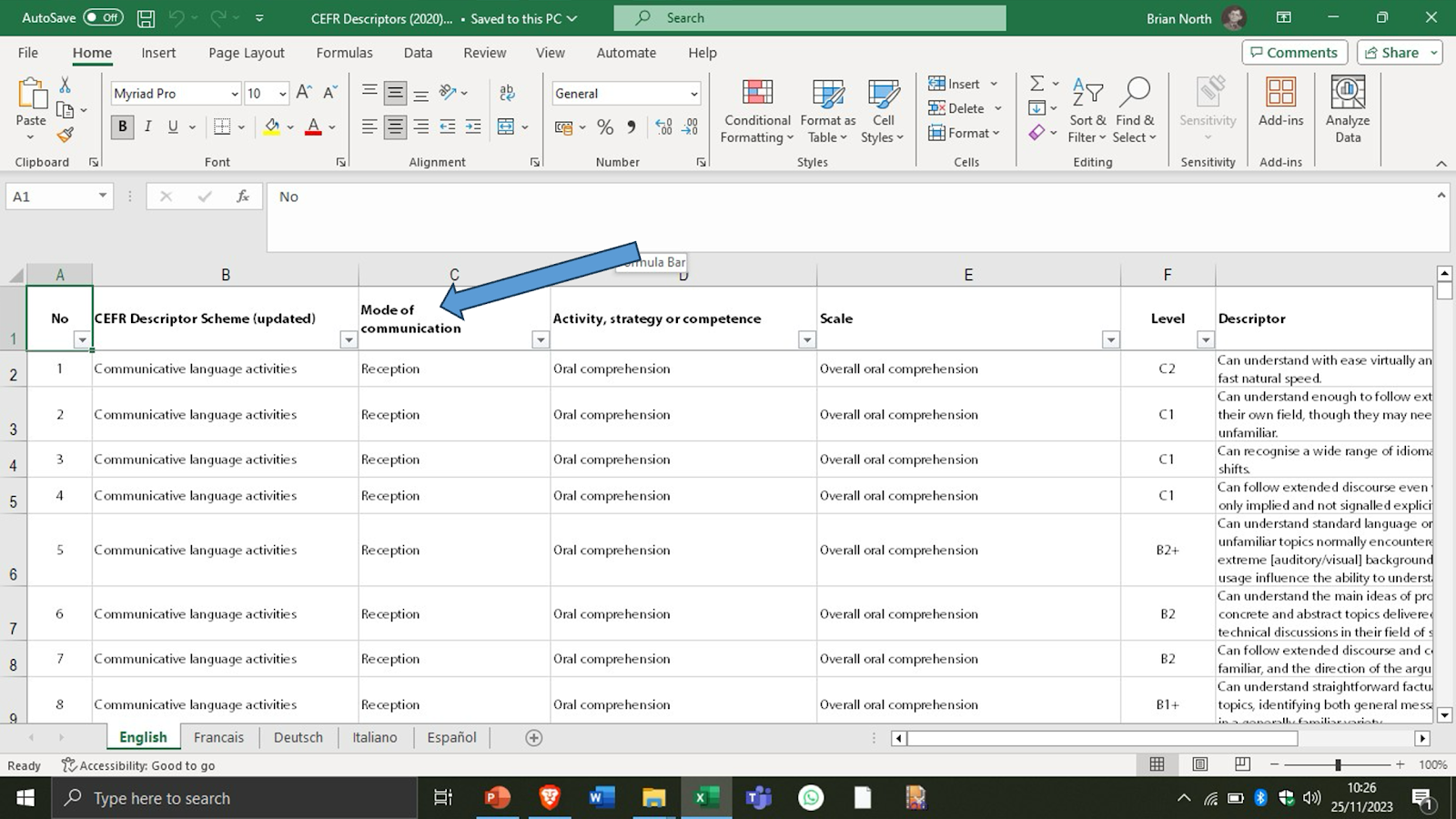Viewport: 1456px width, 819px height.
Task: Click the Format Painter brush icon
Action: (65, 135)
